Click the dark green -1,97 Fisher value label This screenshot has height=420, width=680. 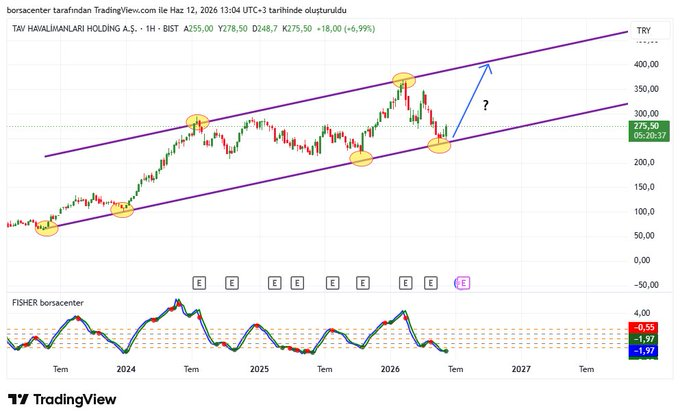[x=644, y=339]
